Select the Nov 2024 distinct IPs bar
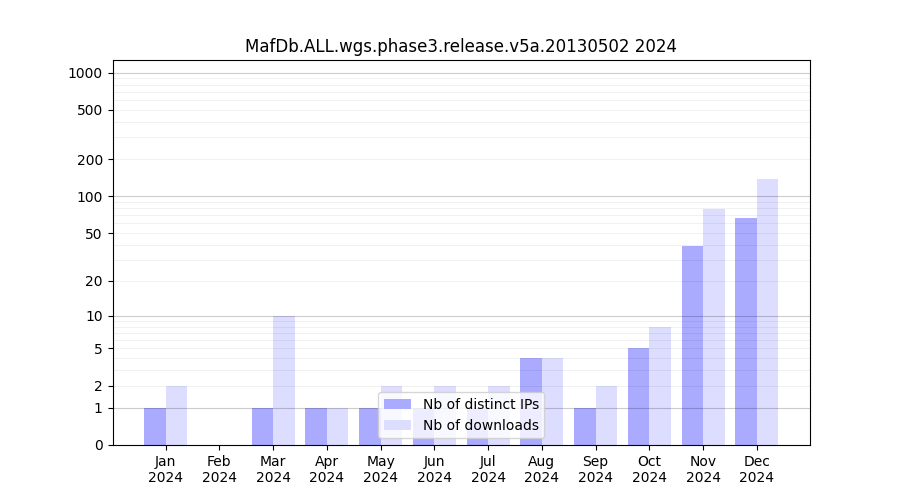The image size is (900, 500). click(x=692, y=345)
